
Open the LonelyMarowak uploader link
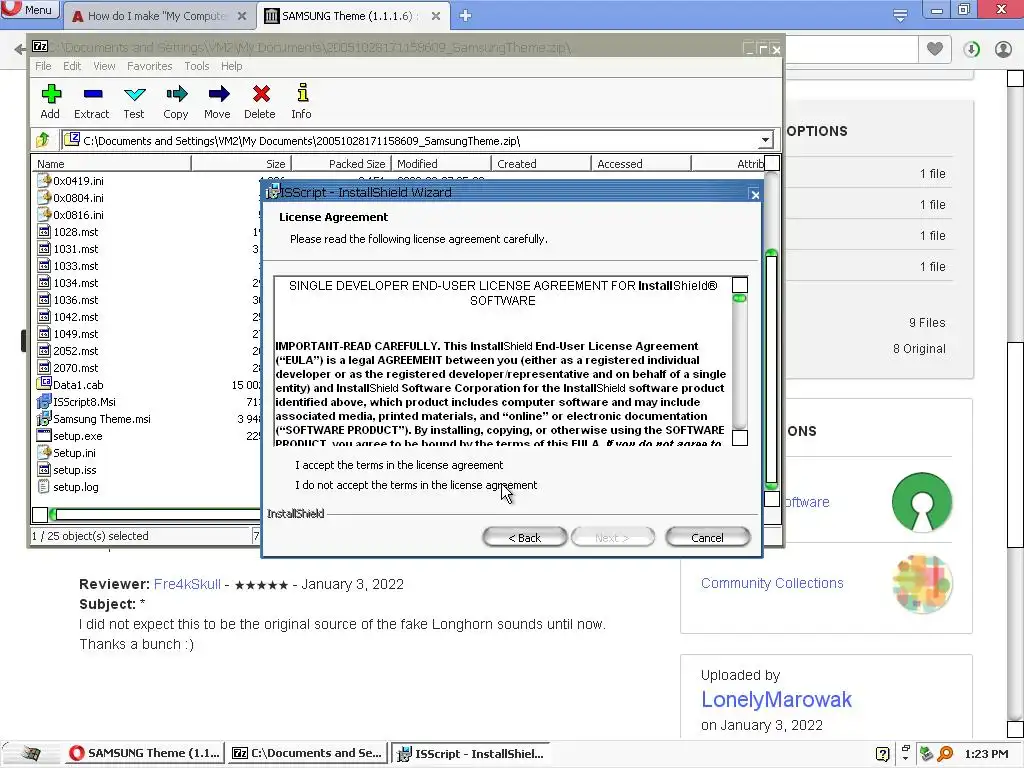pos(776,699)
